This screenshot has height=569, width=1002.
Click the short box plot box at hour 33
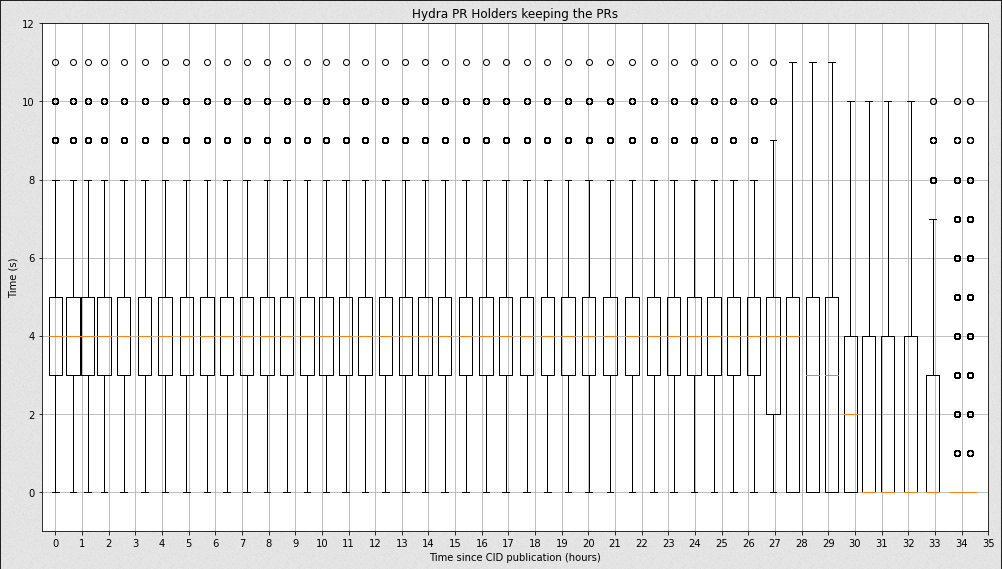pos(933,434)
